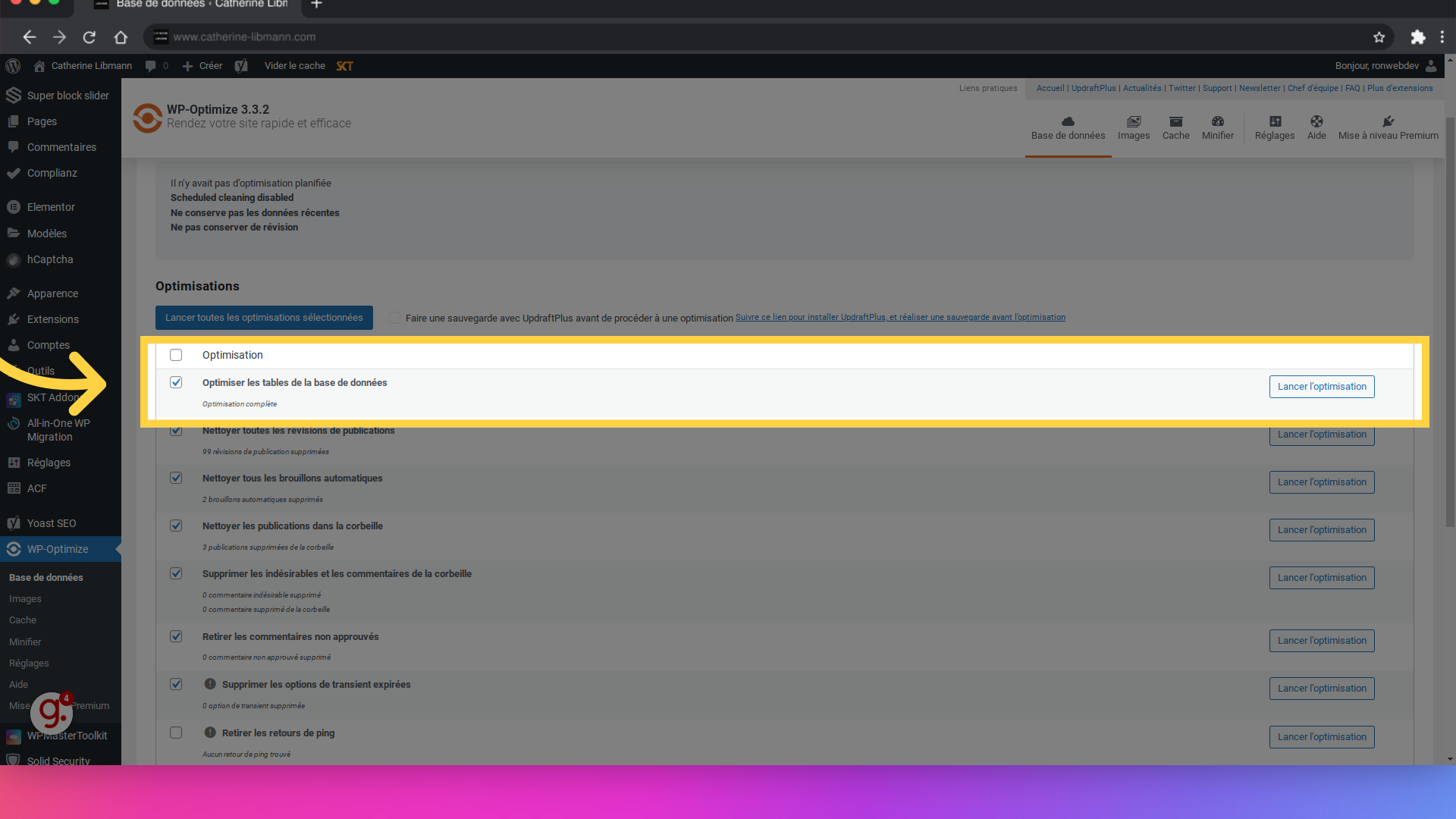Go back with the browser back arrow
Screen dimensions: 1456x819
(x=29, y=37)
